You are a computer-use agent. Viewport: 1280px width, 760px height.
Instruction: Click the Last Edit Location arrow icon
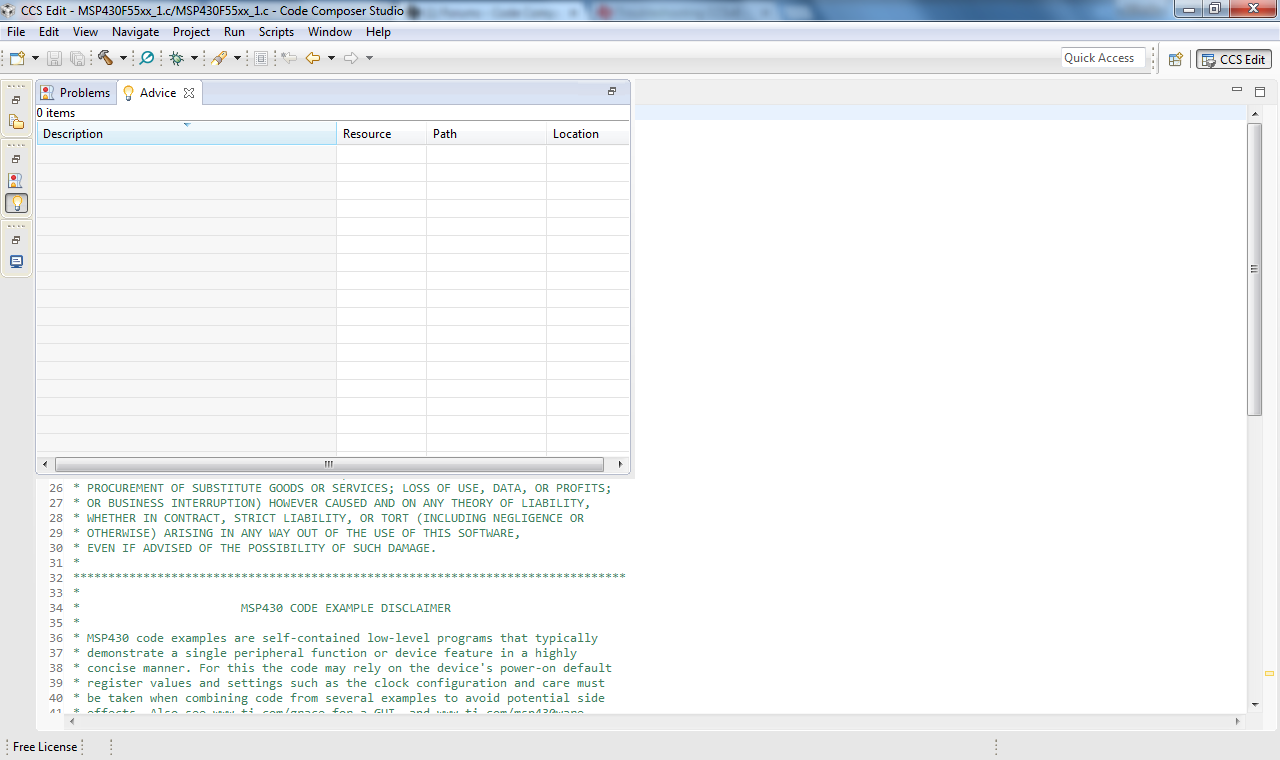pos(289,58)
